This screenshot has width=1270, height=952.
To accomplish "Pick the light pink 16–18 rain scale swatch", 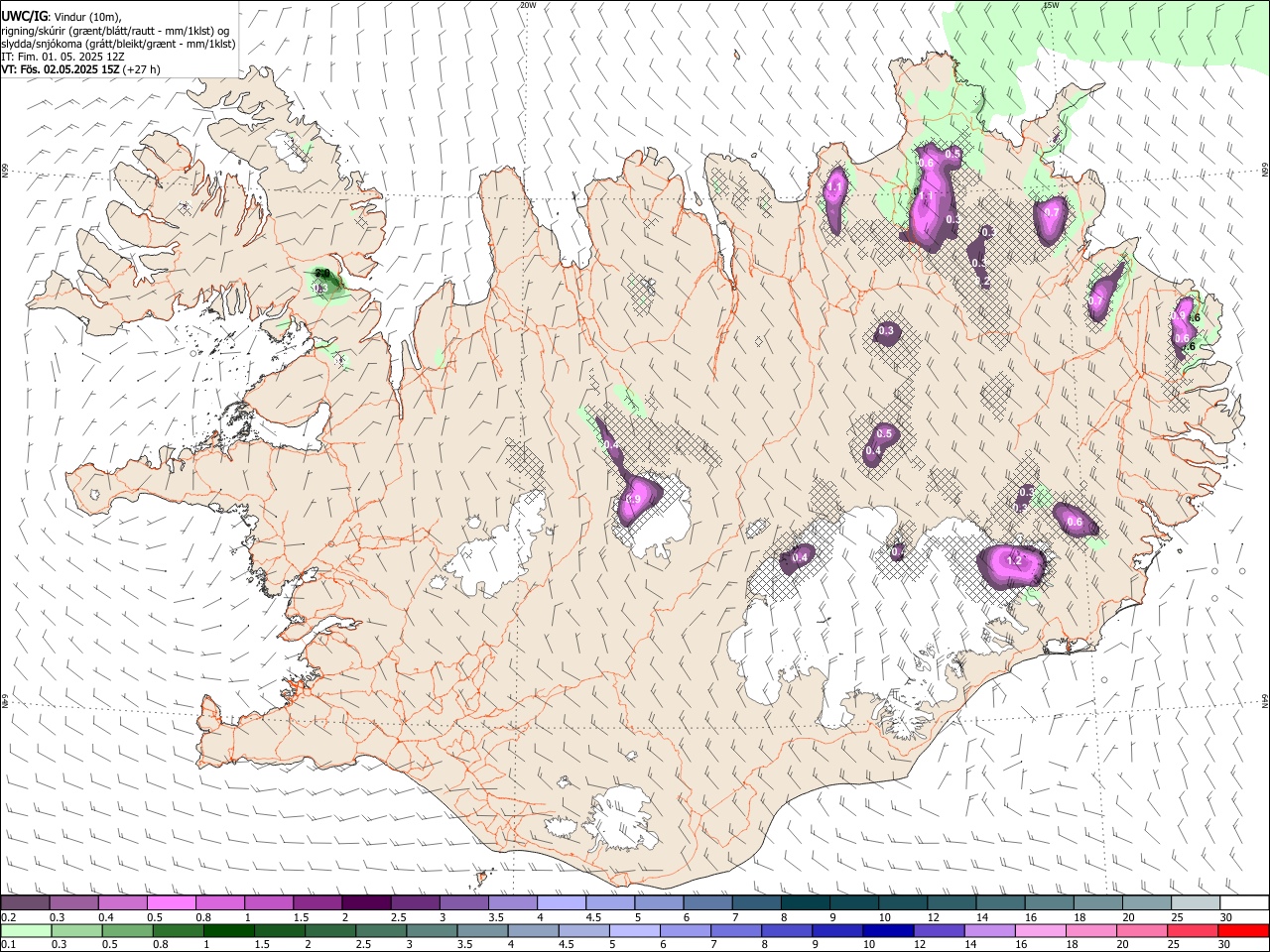I will coord(1040,930).
